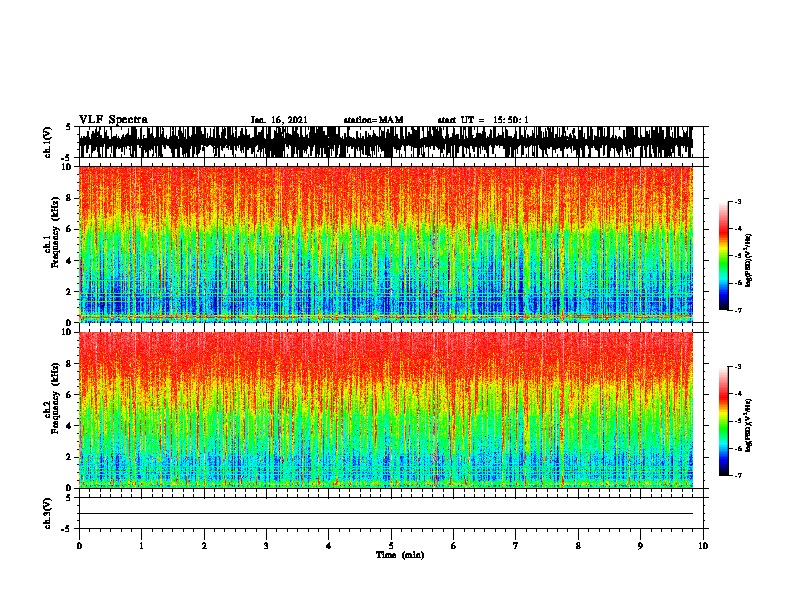
Task: Click the ch.1 spectrogram panel
Action: (386, 244)
